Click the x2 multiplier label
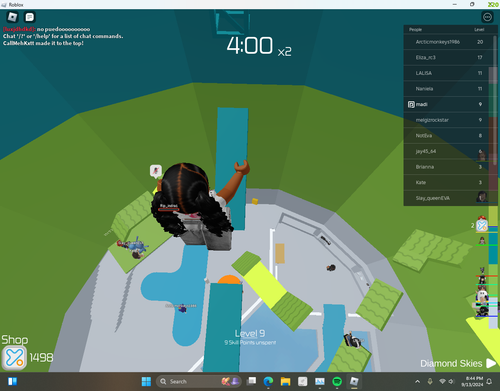The image size is (500, 391). (x=285, y=51)
